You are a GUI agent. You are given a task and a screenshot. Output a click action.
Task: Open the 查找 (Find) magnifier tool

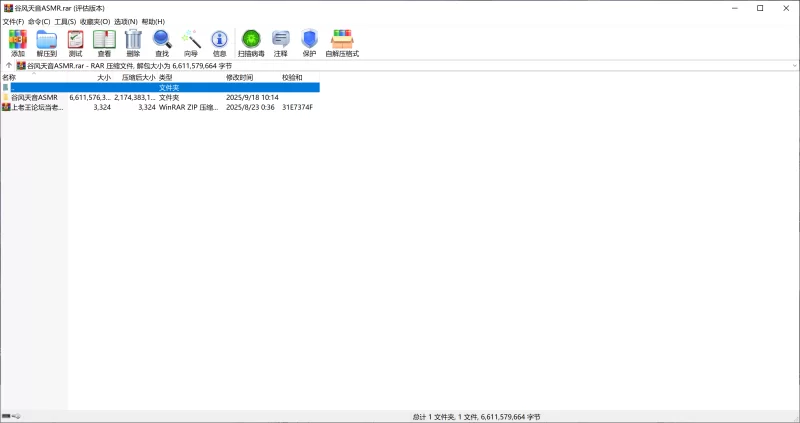tap(162, 43)
